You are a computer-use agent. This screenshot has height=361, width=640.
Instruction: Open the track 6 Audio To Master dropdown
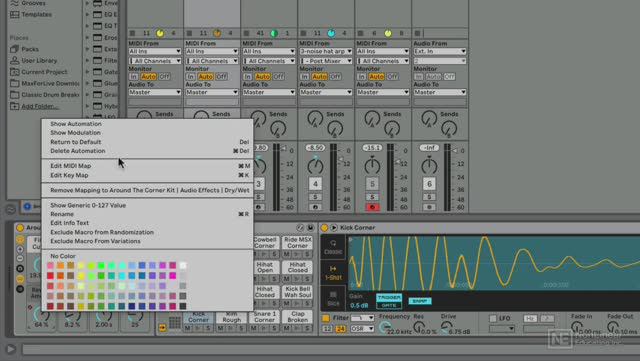tap(440, 92)
